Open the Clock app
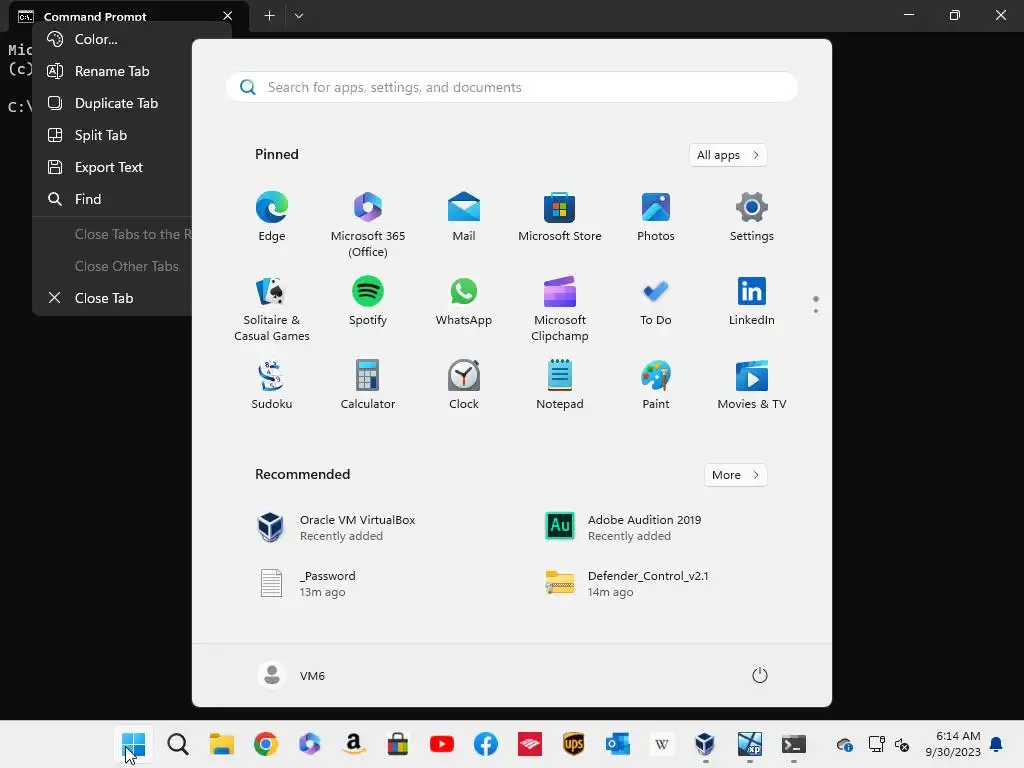Viewport: 1024px width, 768px height. [x=464, y=385]
